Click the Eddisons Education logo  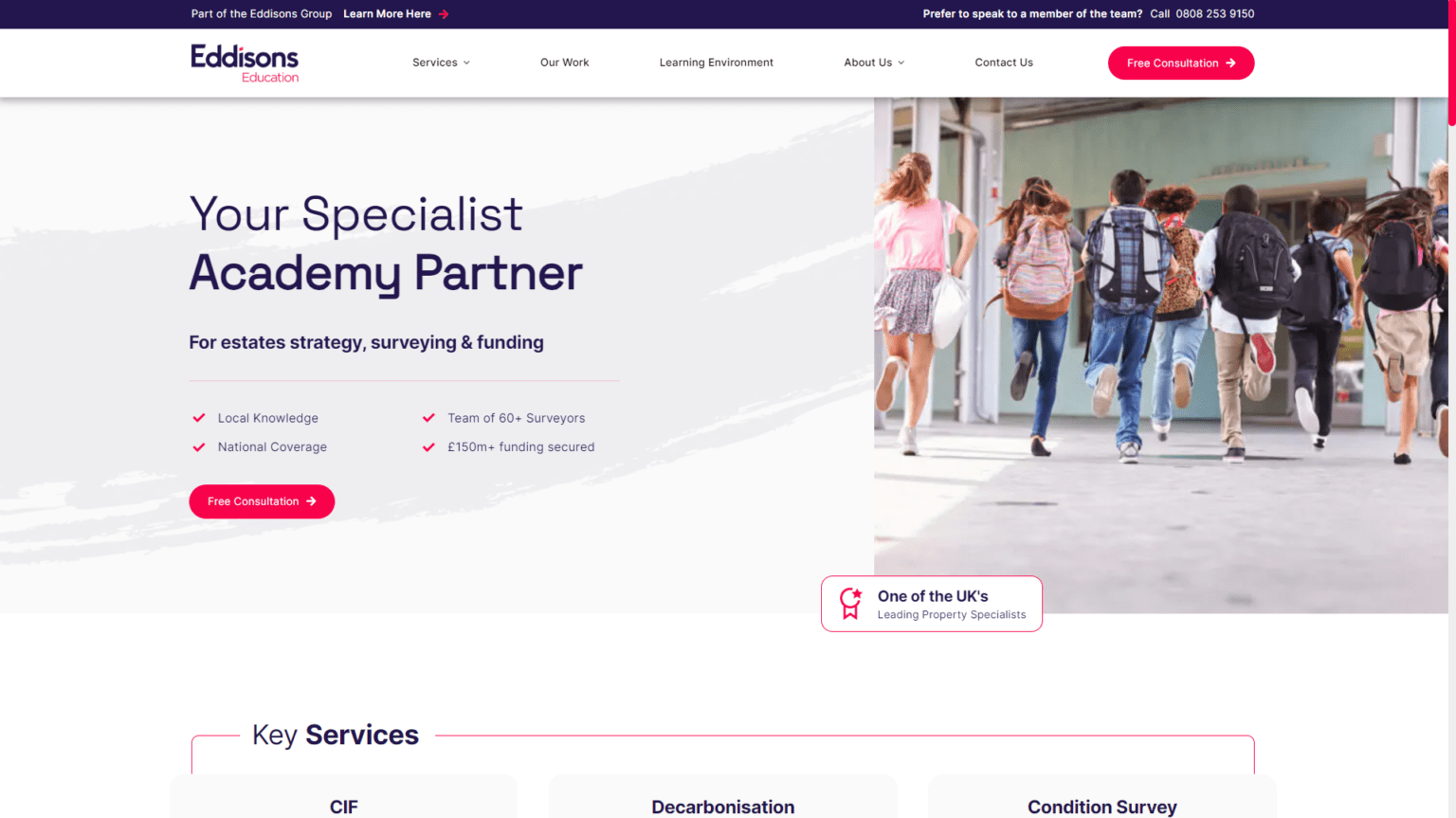click(245, 64)
